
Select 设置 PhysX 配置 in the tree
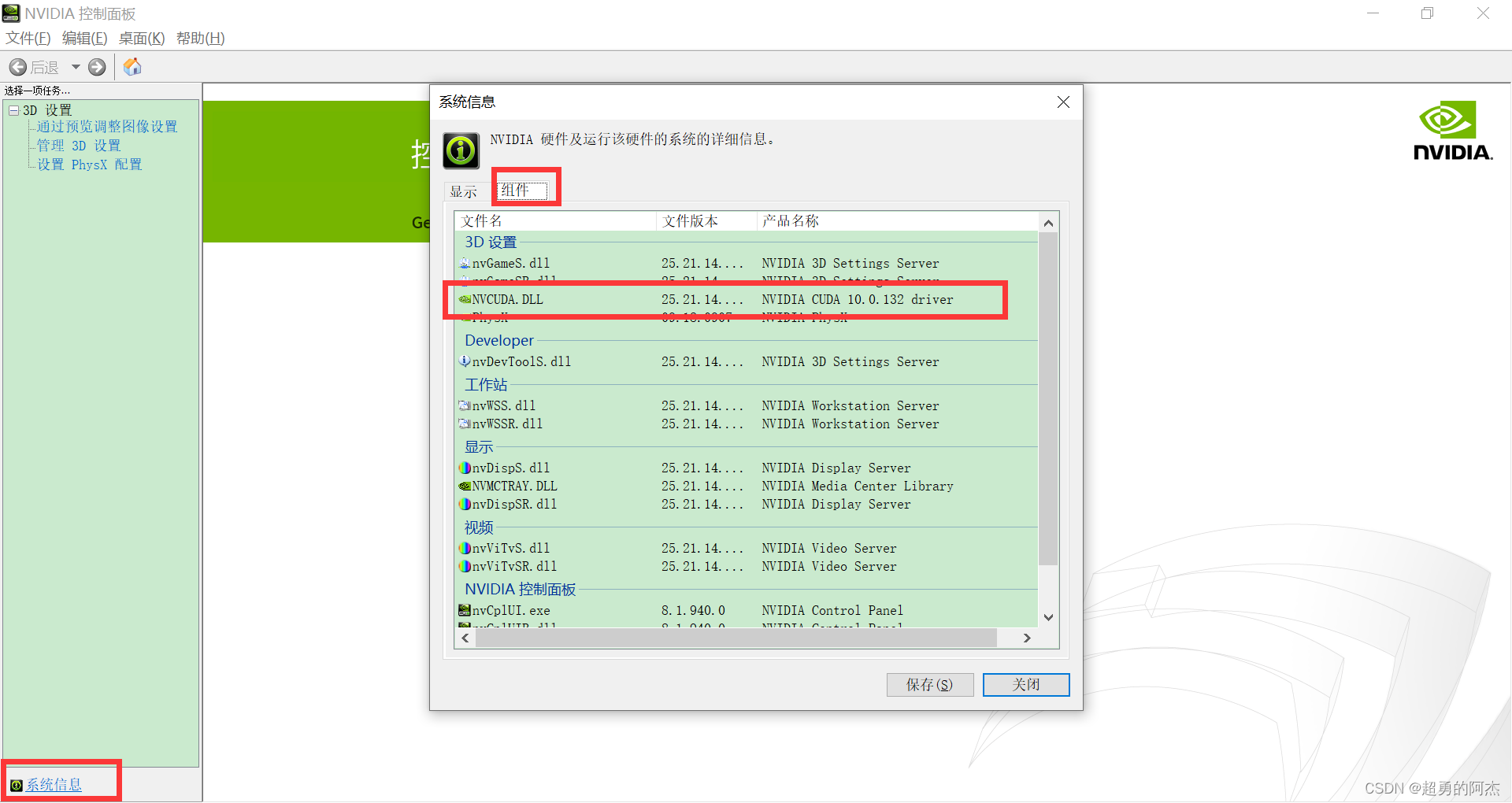pos(90,165)
